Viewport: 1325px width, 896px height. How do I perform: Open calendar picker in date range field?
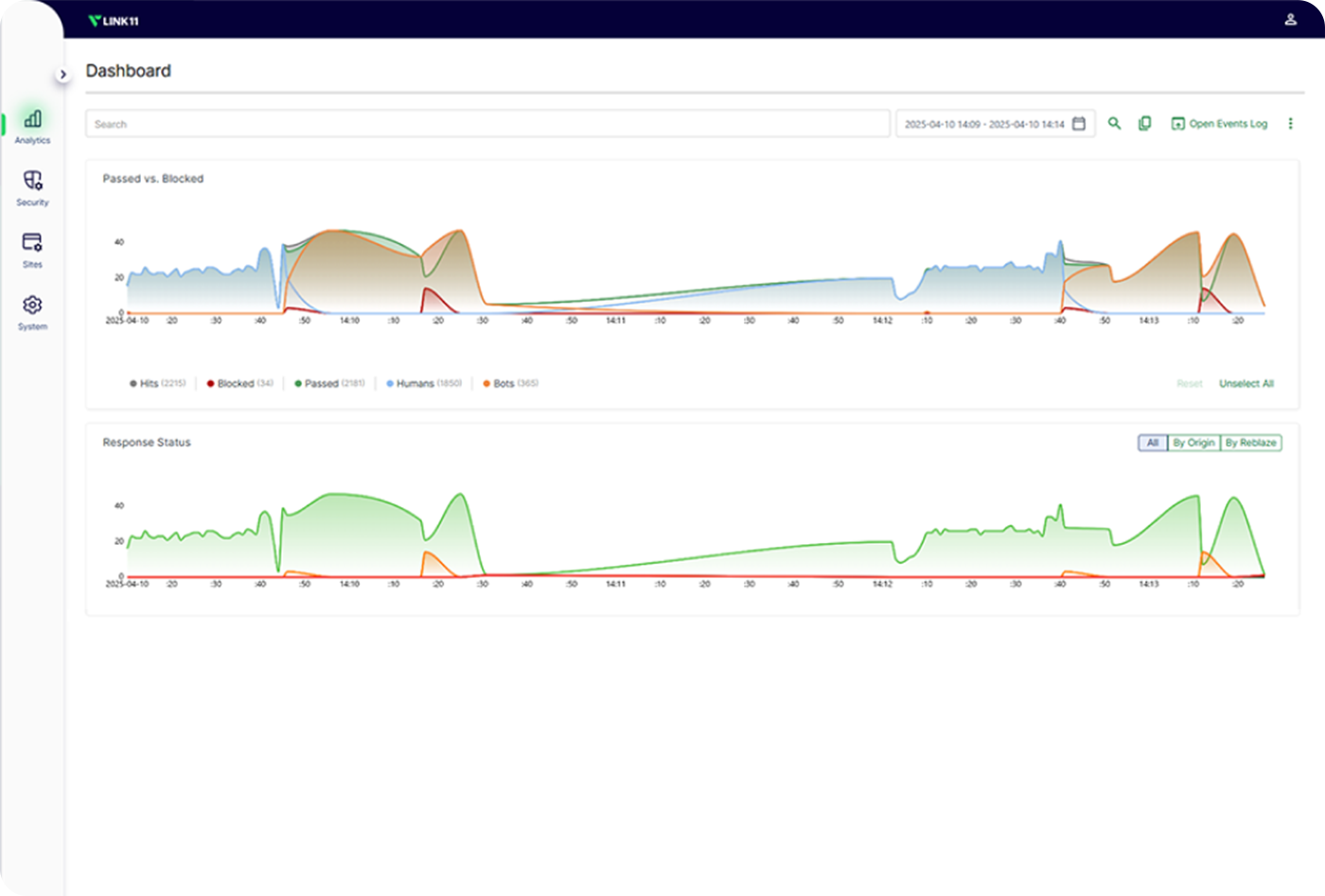tap(1079, 124)
